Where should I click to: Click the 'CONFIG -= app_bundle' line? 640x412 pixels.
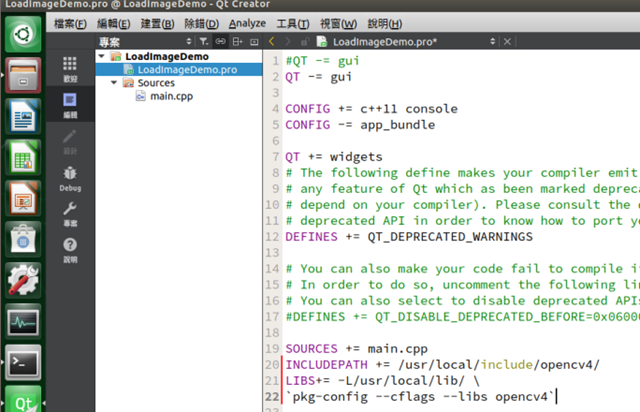pos(360,125)
